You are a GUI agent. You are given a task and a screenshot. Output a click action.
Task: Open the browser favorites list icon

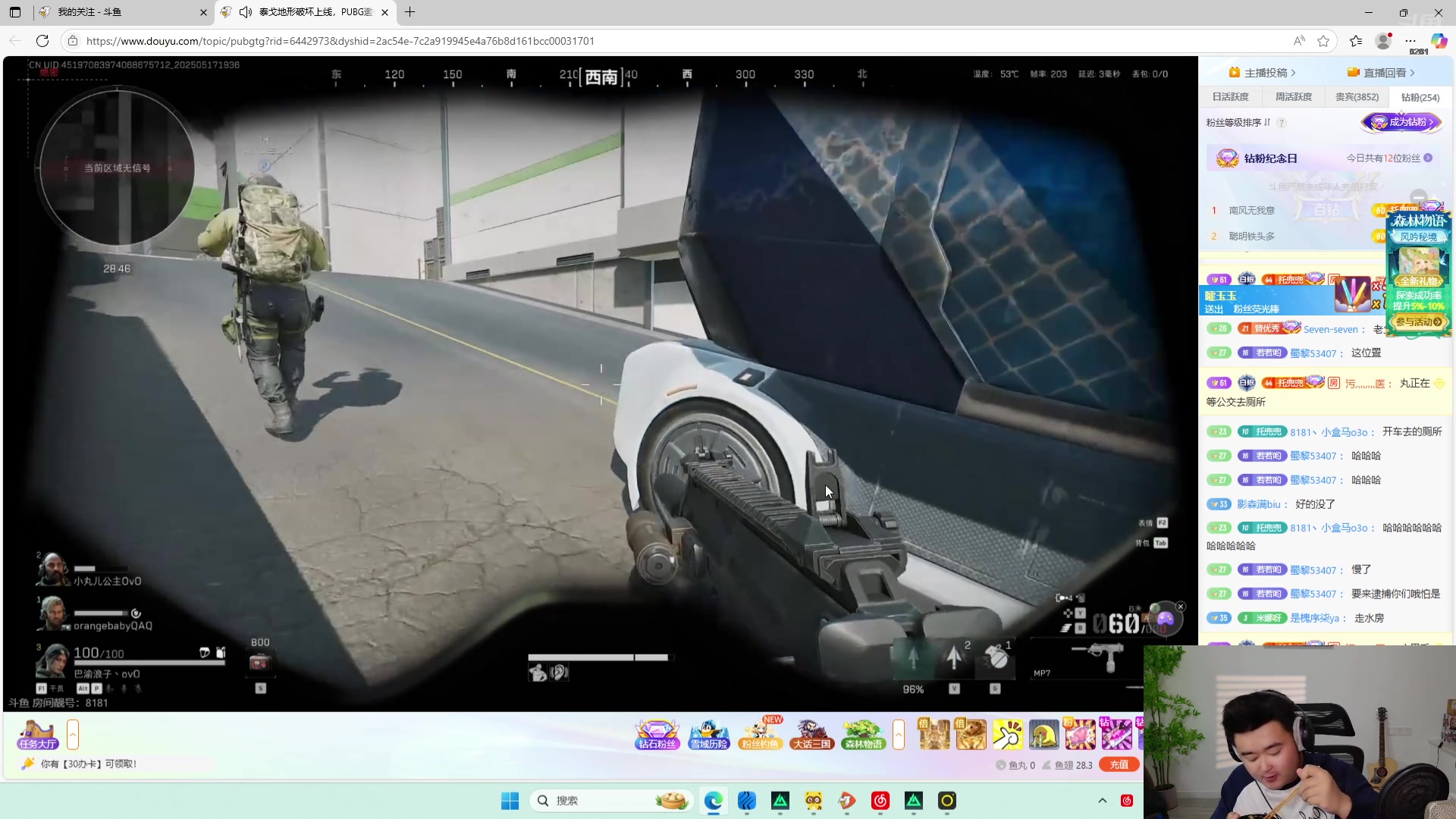[x=1356, y=41]
